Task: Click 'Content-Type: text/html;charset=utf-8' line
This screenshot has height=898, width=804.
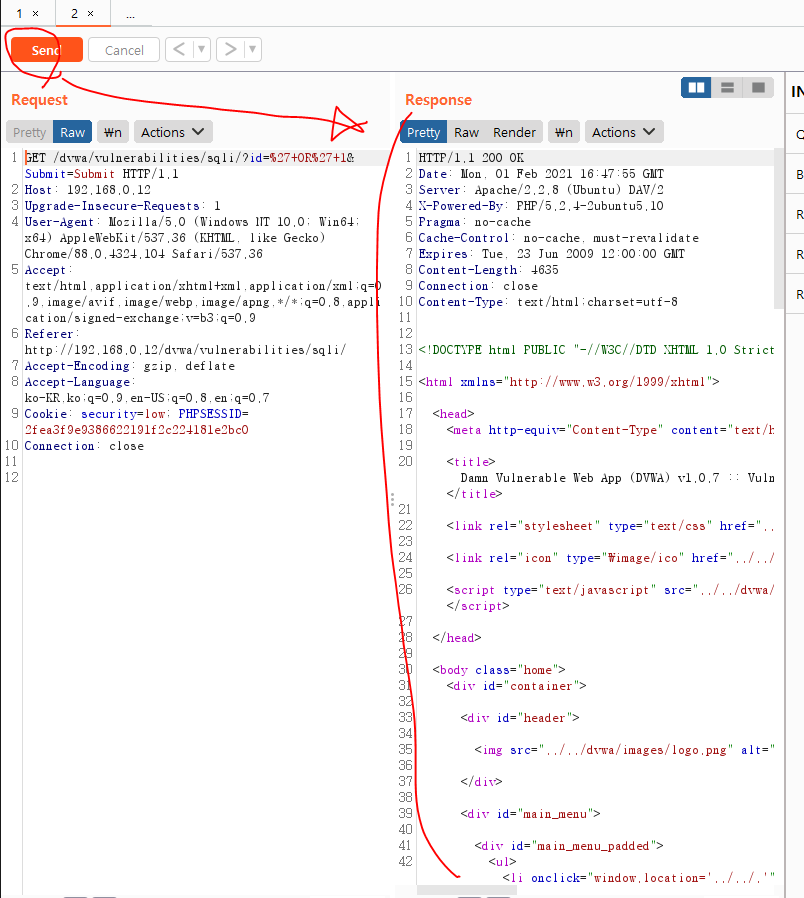Action: [x=548, y=302]
